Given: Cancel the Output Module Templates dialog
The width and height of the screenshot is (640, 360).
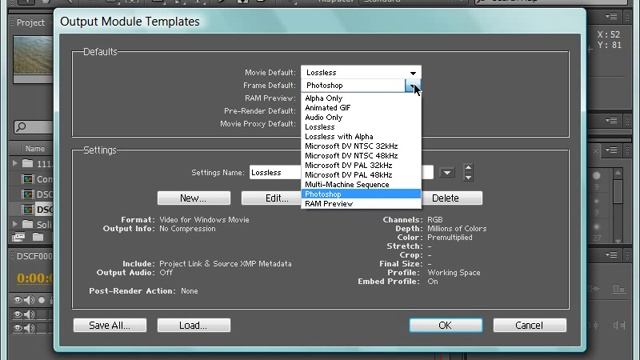Looking at the screenshot, I should 530,325.
